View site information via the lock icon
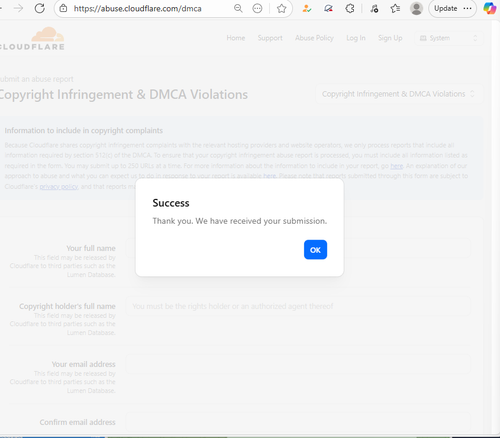 [63, 8]
